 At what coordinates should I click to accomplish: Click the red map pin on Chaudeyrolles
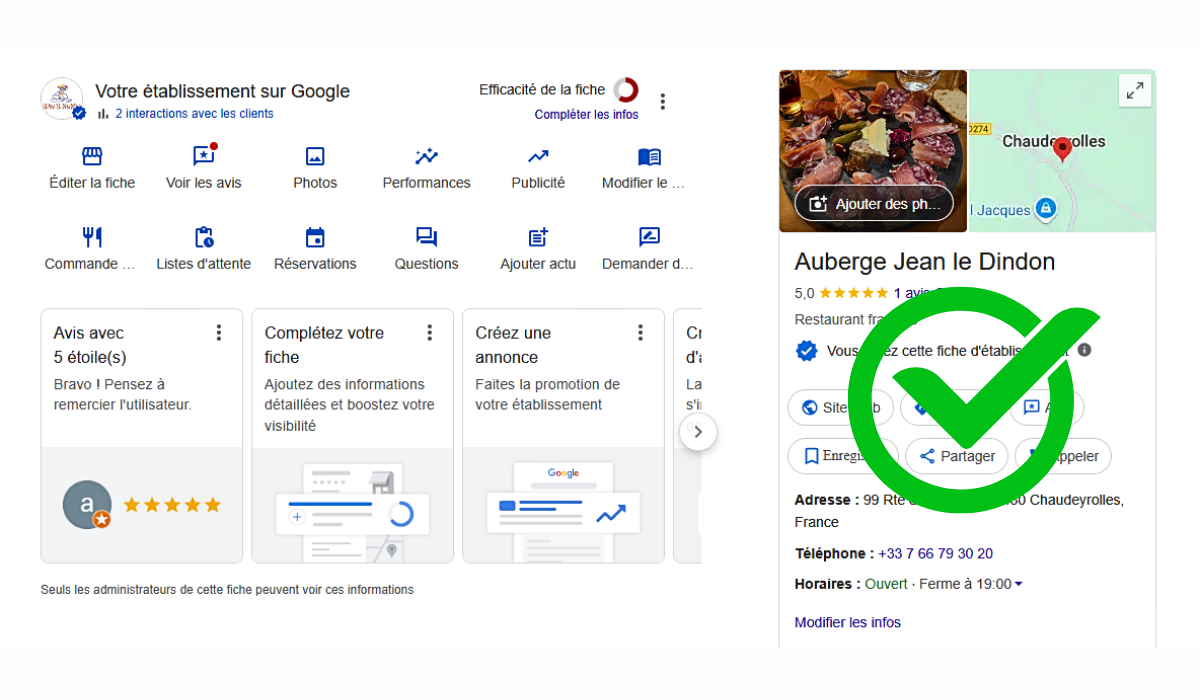tap(1063, 150)
